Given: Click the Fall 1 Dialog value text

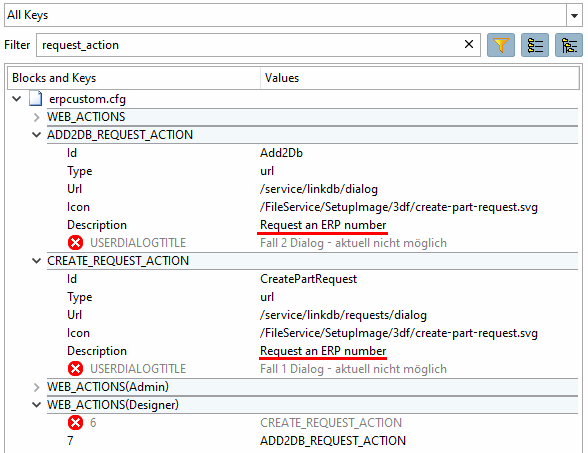Looking at the screenshot, I should point(353,369).
